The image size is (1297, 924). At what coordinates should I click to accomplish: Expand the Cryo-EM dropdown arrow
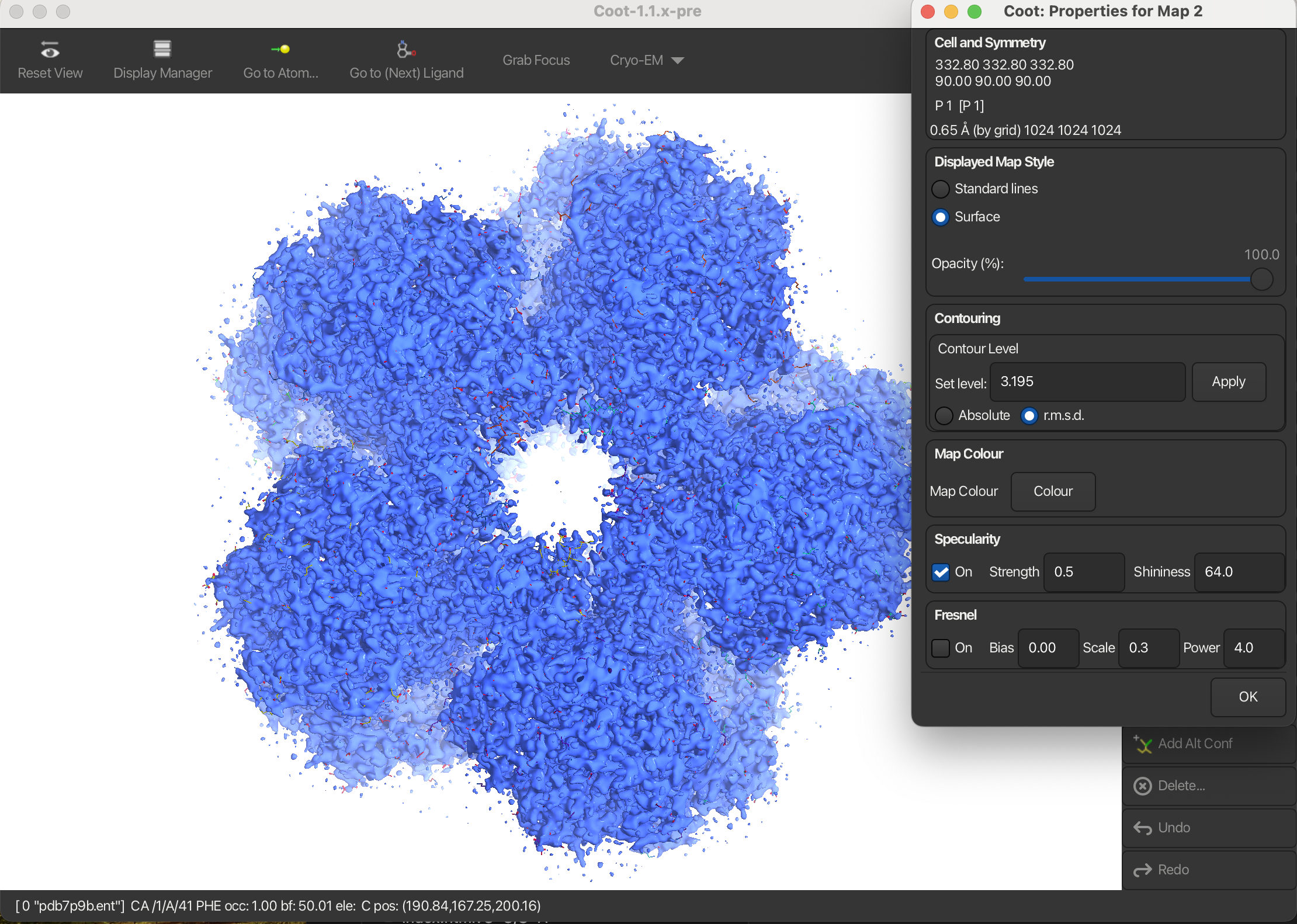pos(678,61)
